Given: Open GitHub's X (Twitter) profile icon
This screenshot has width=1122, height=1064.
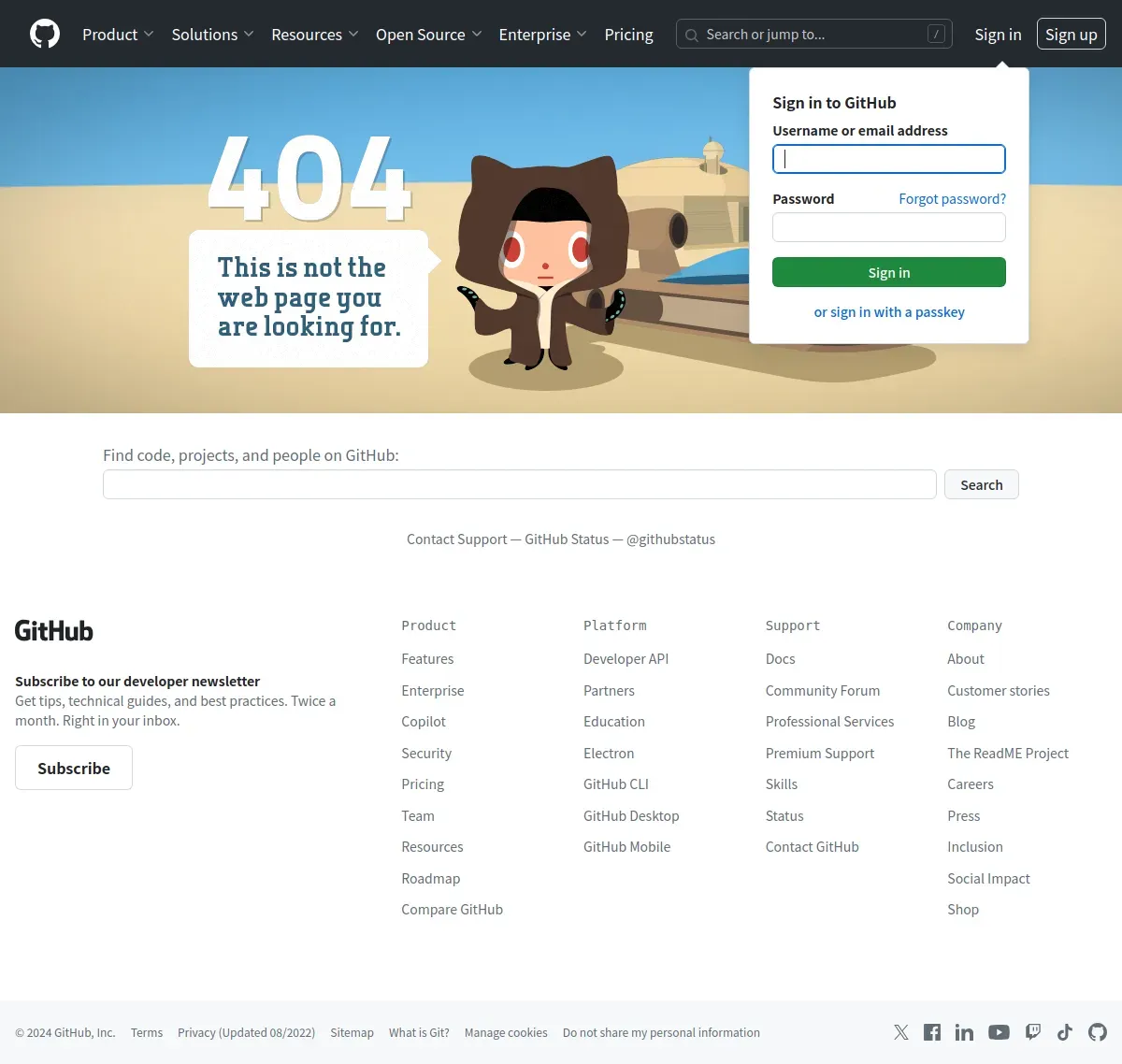Looking at the screenshot, I should (x=900, y=1032).
